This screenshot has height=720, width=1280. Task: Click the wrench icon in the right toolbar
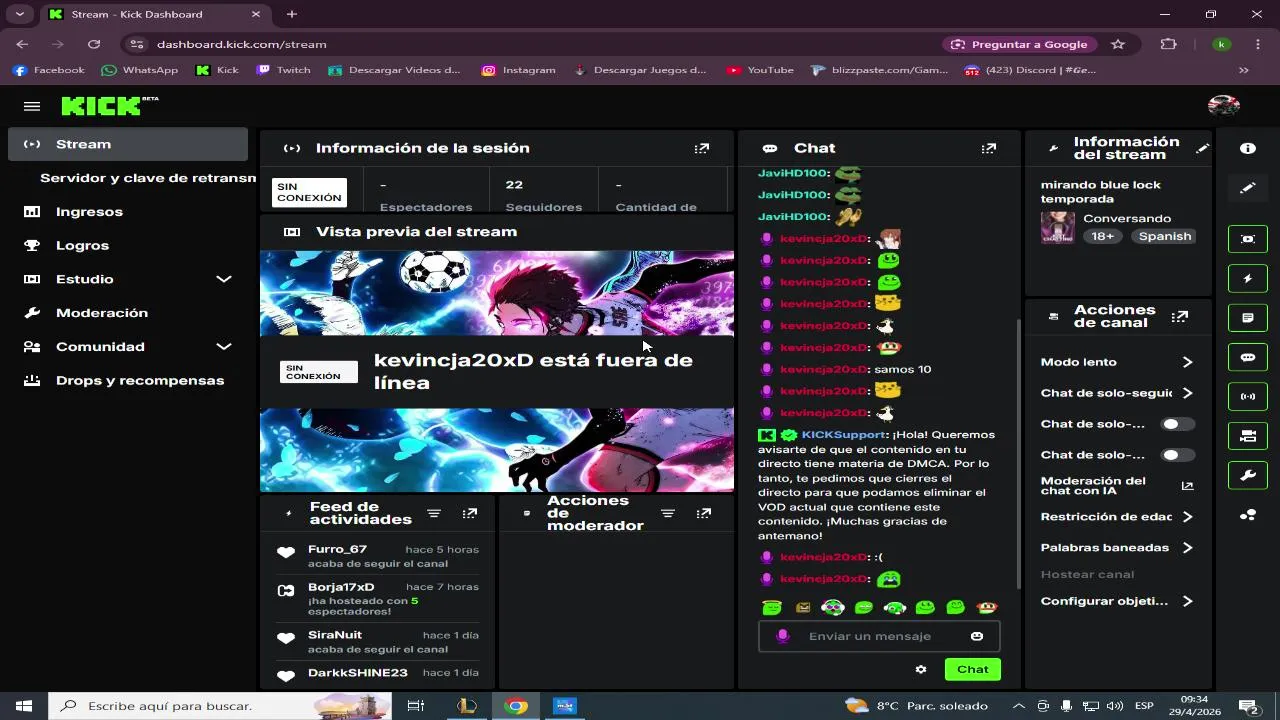click(x=1248, y=475)
